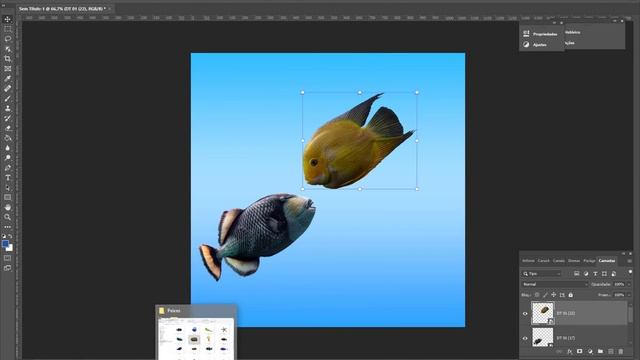
Task: Open the Ajustes panel
Action: click(x=541, y=44)
